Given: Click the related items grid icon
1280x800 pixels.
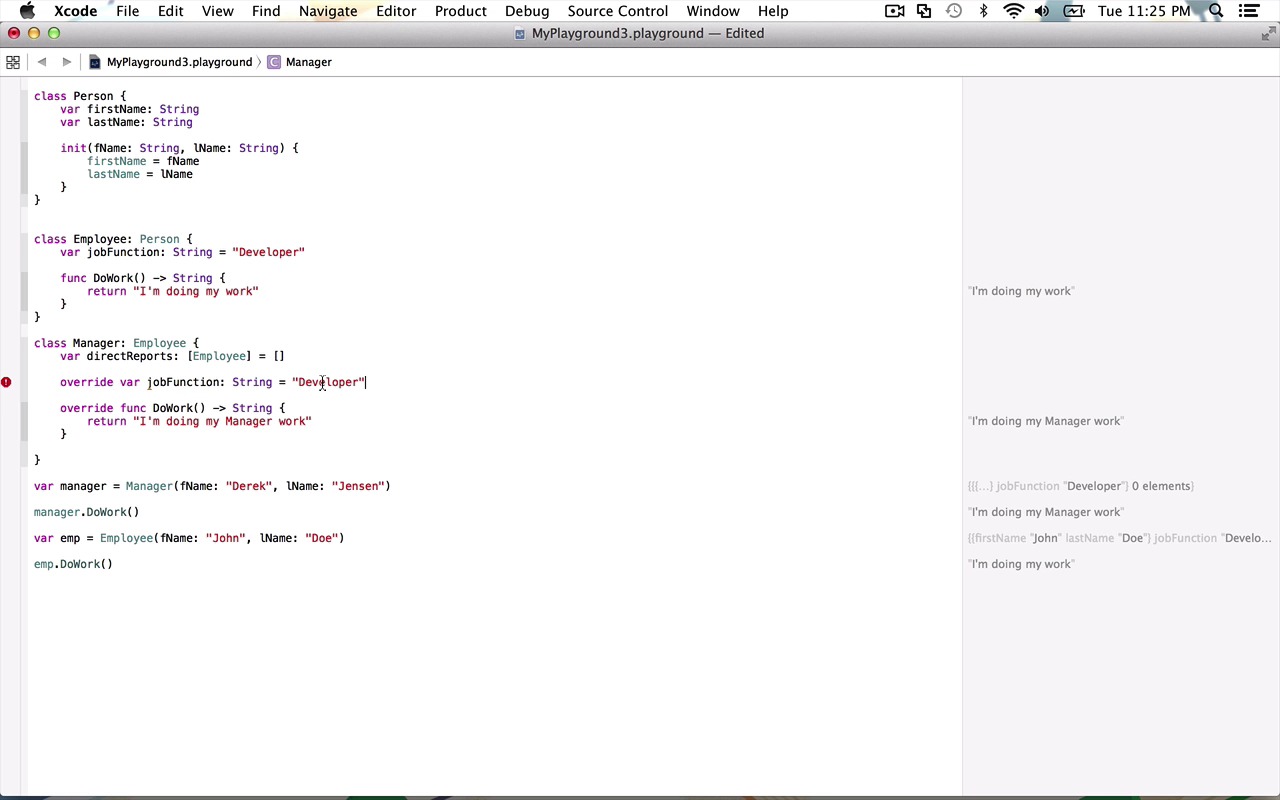Looking at the screenshot, I should [13, 62].
